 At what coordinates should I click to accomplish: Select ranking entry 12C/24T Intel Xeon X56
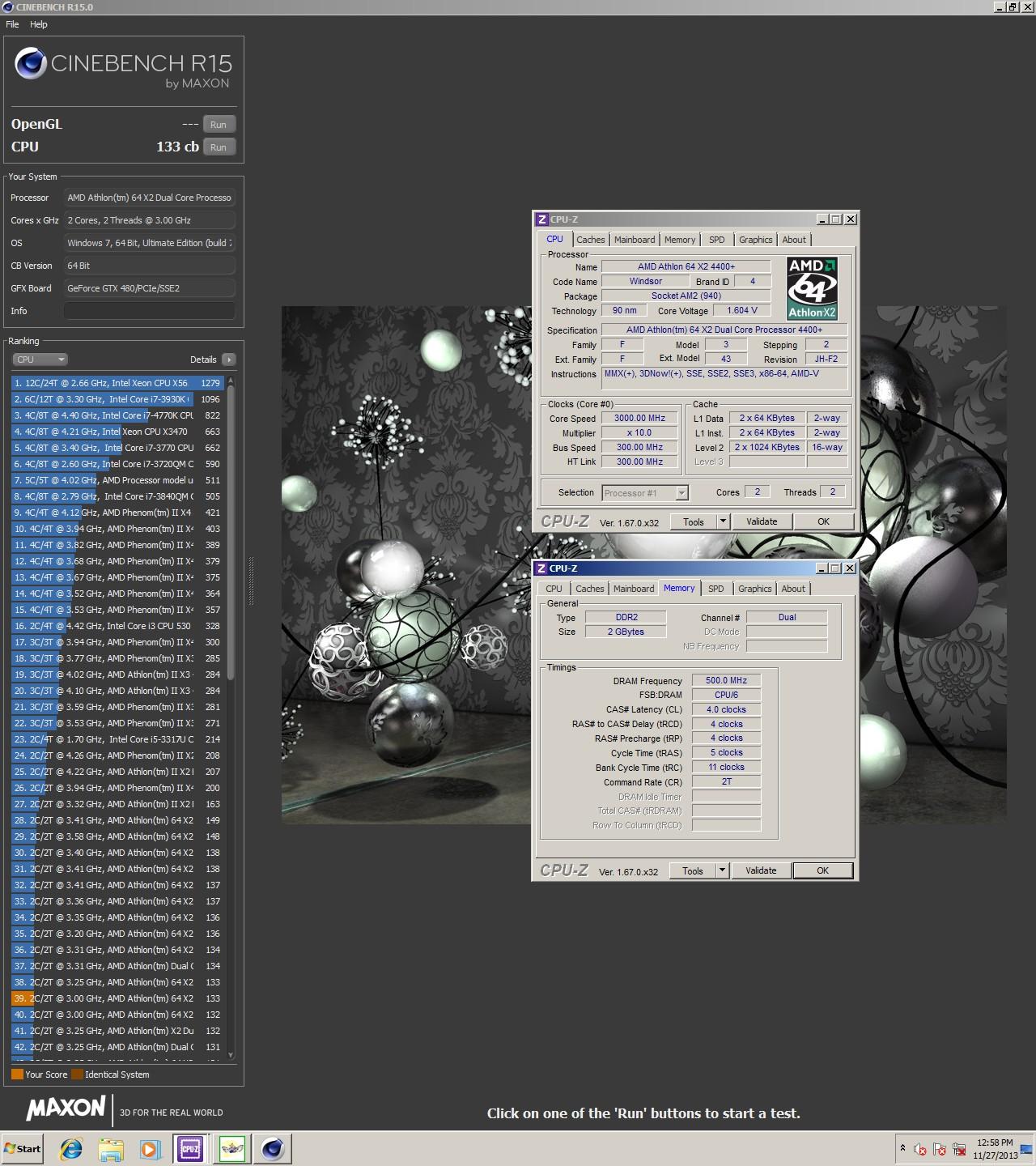point(117,383)
